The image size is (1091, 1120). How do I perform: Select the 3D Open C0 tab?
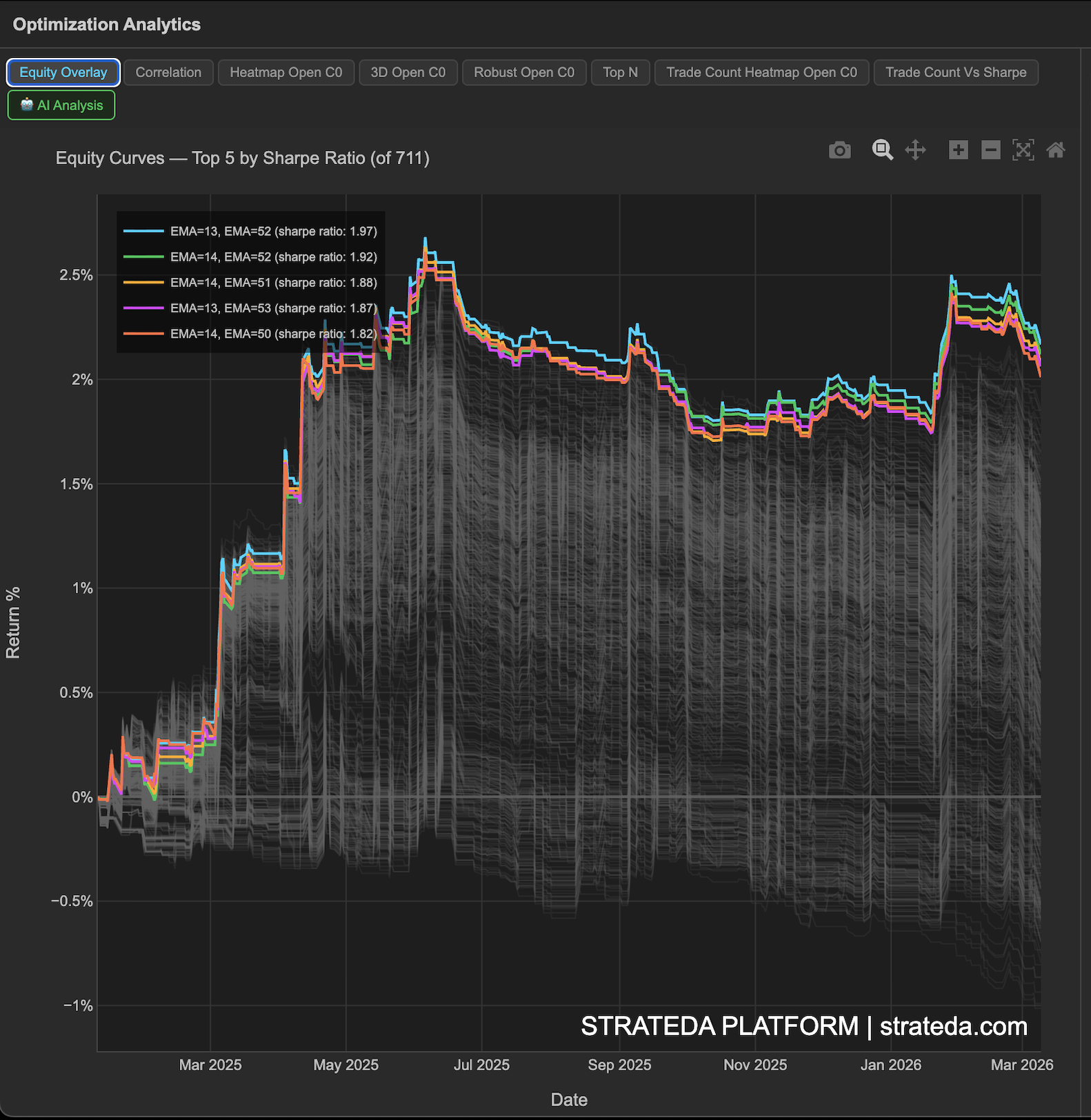[408, 72]
